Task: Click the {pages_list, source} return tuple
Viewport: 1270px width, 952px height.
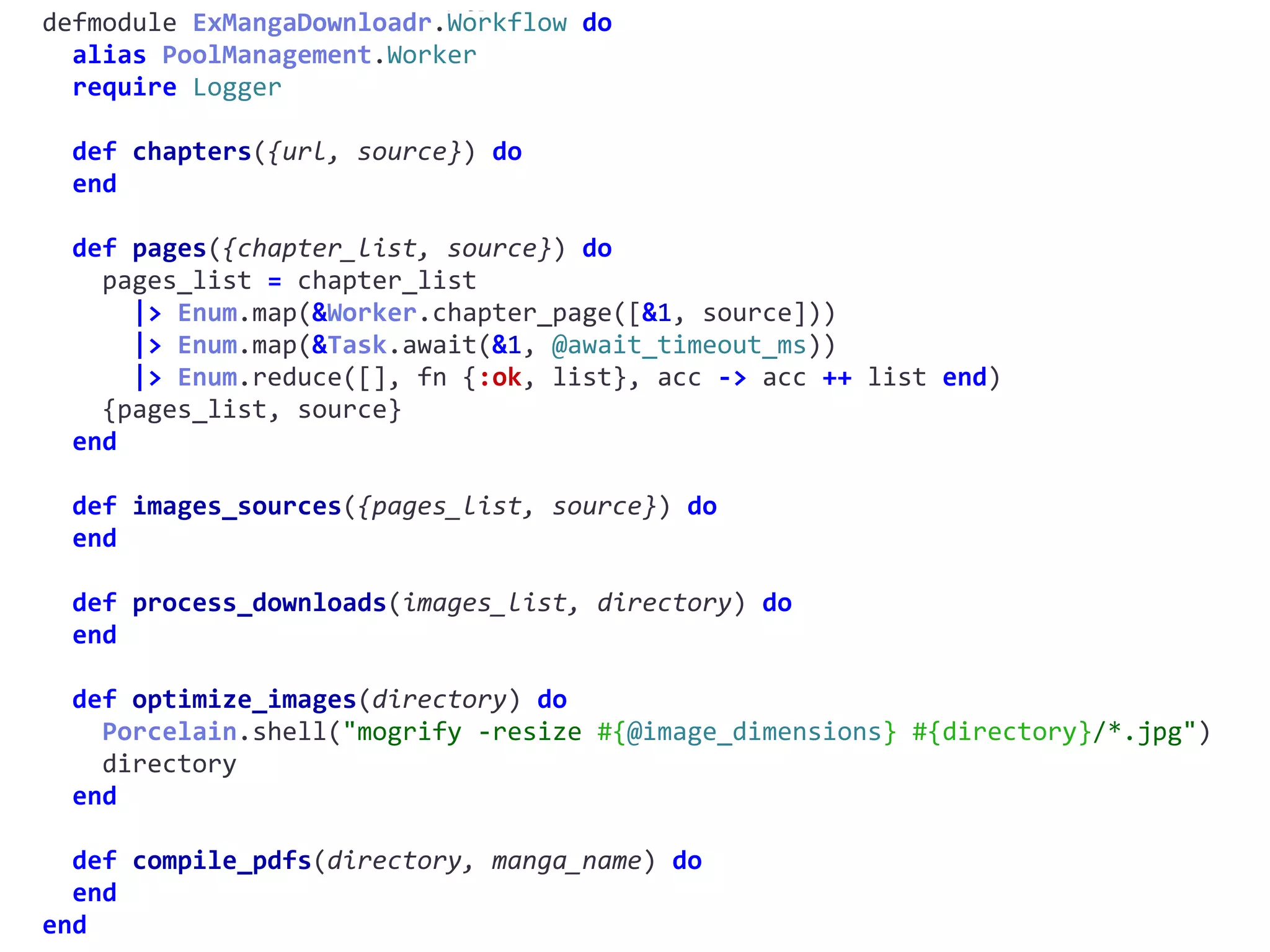Action: tap(252, 410)
